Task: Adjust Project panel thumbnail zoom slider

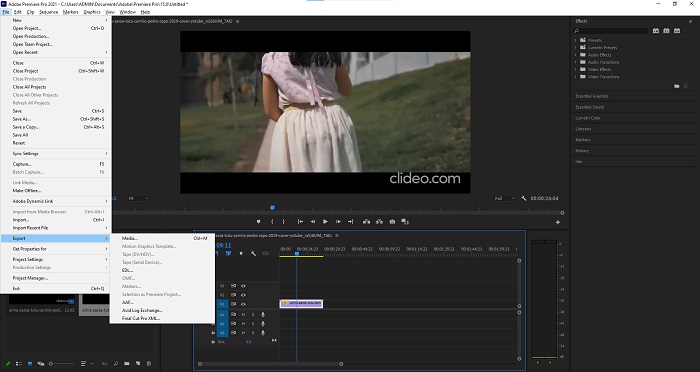Action: coord(61,364)
